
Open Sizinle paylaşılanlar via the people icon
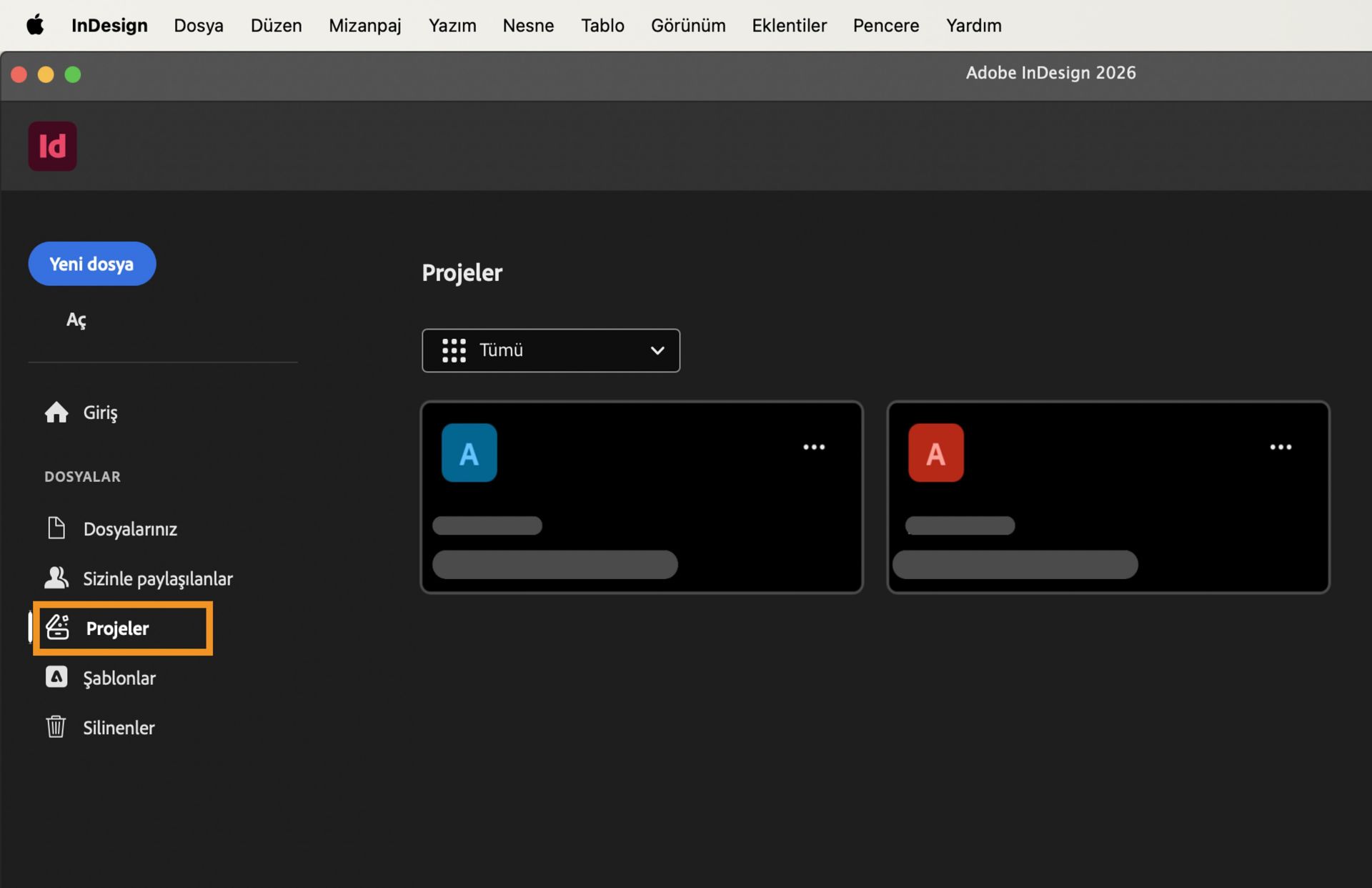click(x=56, y=578)
